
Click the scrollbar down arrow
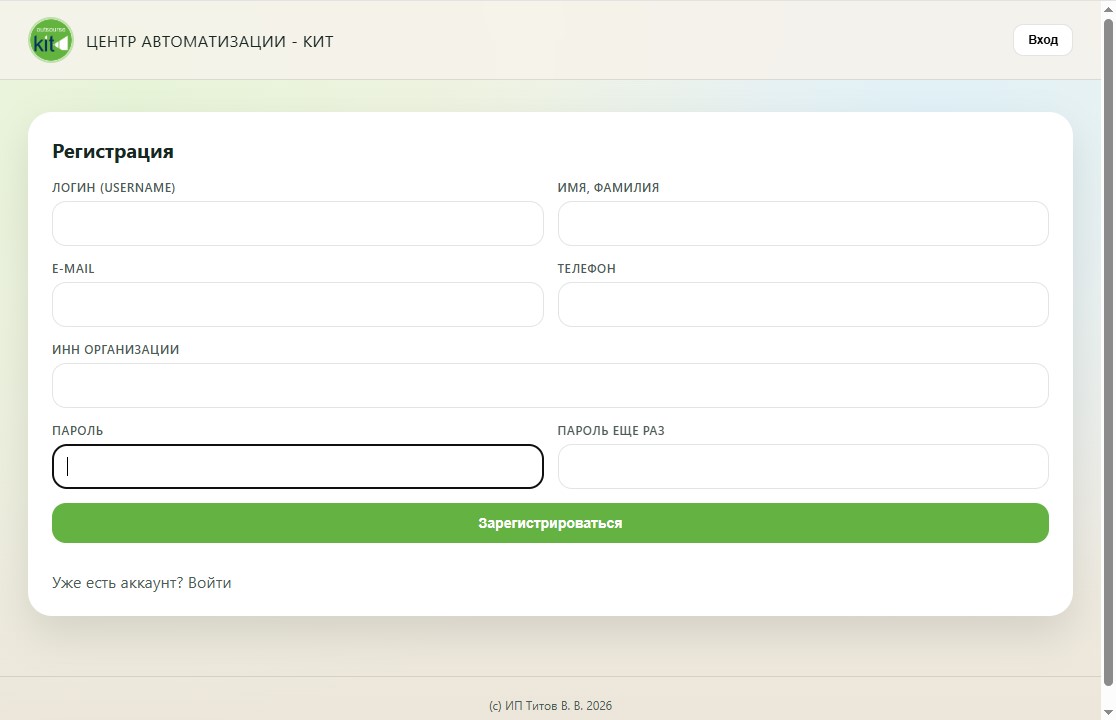[1108, 711]
